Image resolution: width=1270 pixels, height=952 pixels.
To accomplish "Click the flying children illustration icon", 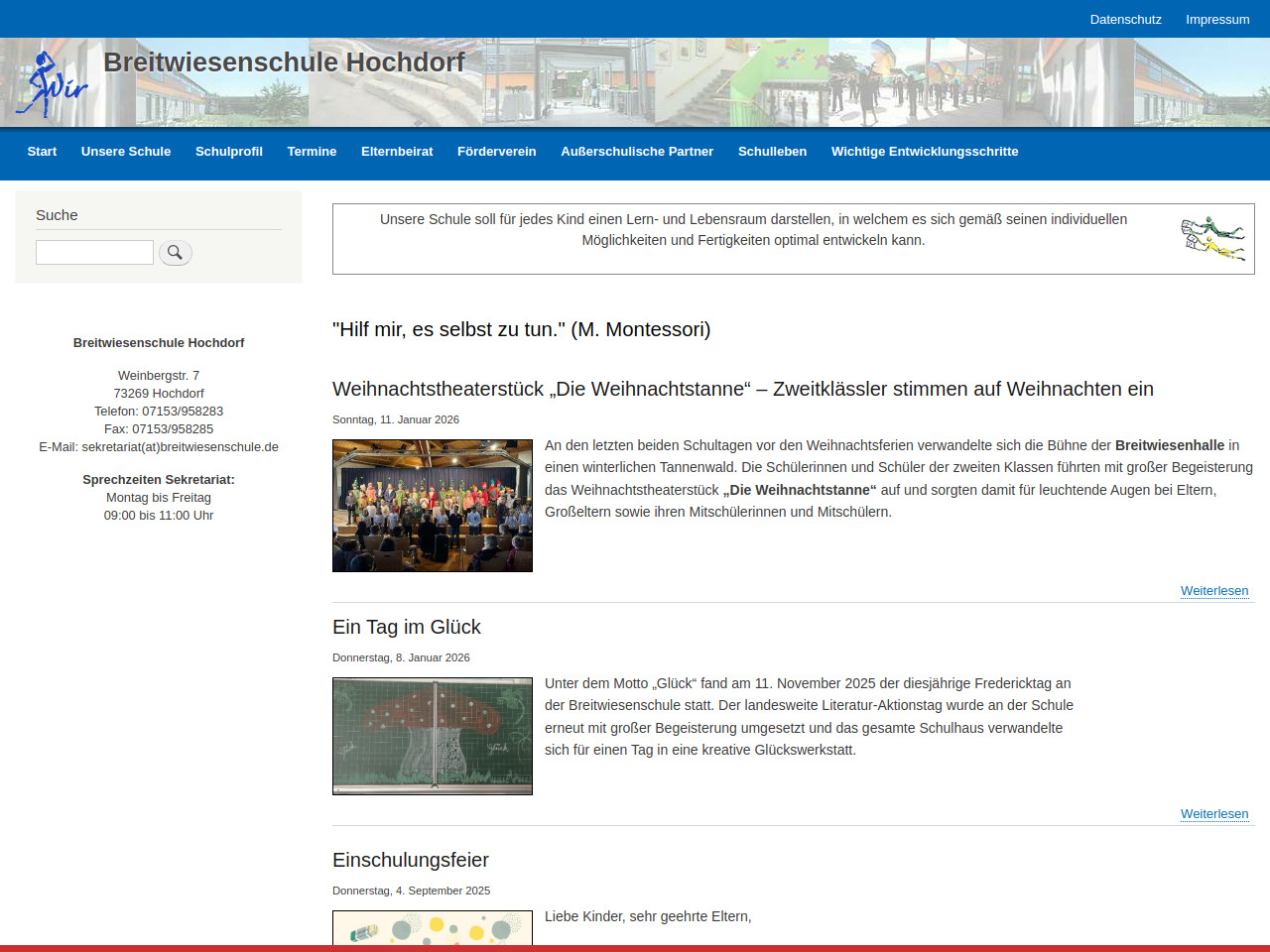I will [x=1212, y=238].
